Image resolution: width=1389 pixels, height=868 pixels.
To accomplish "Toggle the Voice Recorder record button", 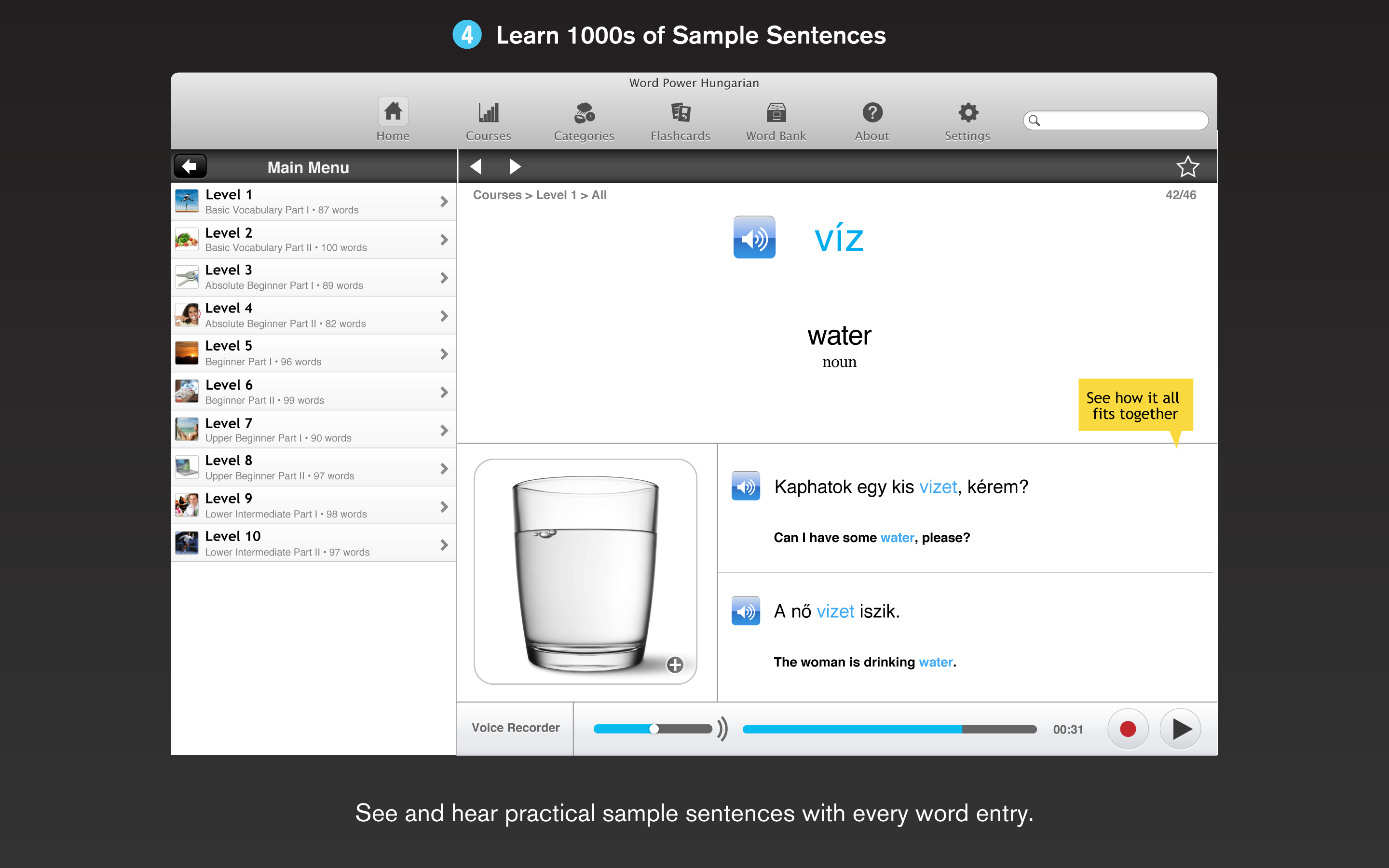I will coord(1127,727).
